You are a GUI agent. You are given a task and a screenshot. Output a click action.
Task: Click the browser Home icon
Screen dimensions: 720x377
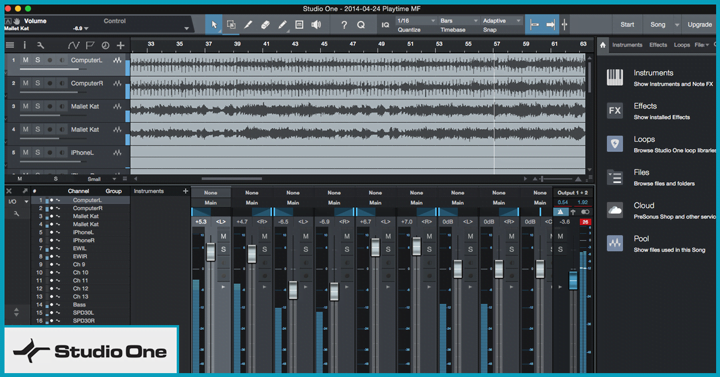click(603, 45)
